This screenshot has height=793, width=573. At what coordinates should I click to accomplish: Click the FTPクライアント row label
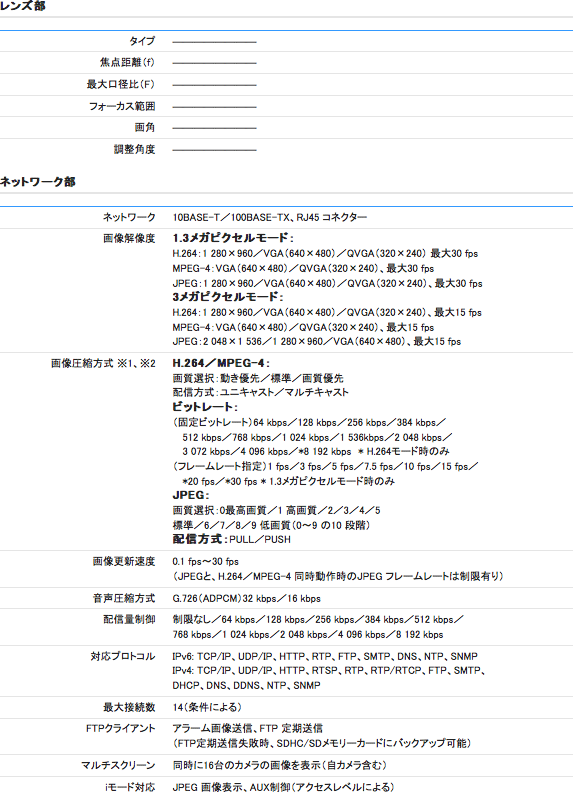(x=120, y=728)
